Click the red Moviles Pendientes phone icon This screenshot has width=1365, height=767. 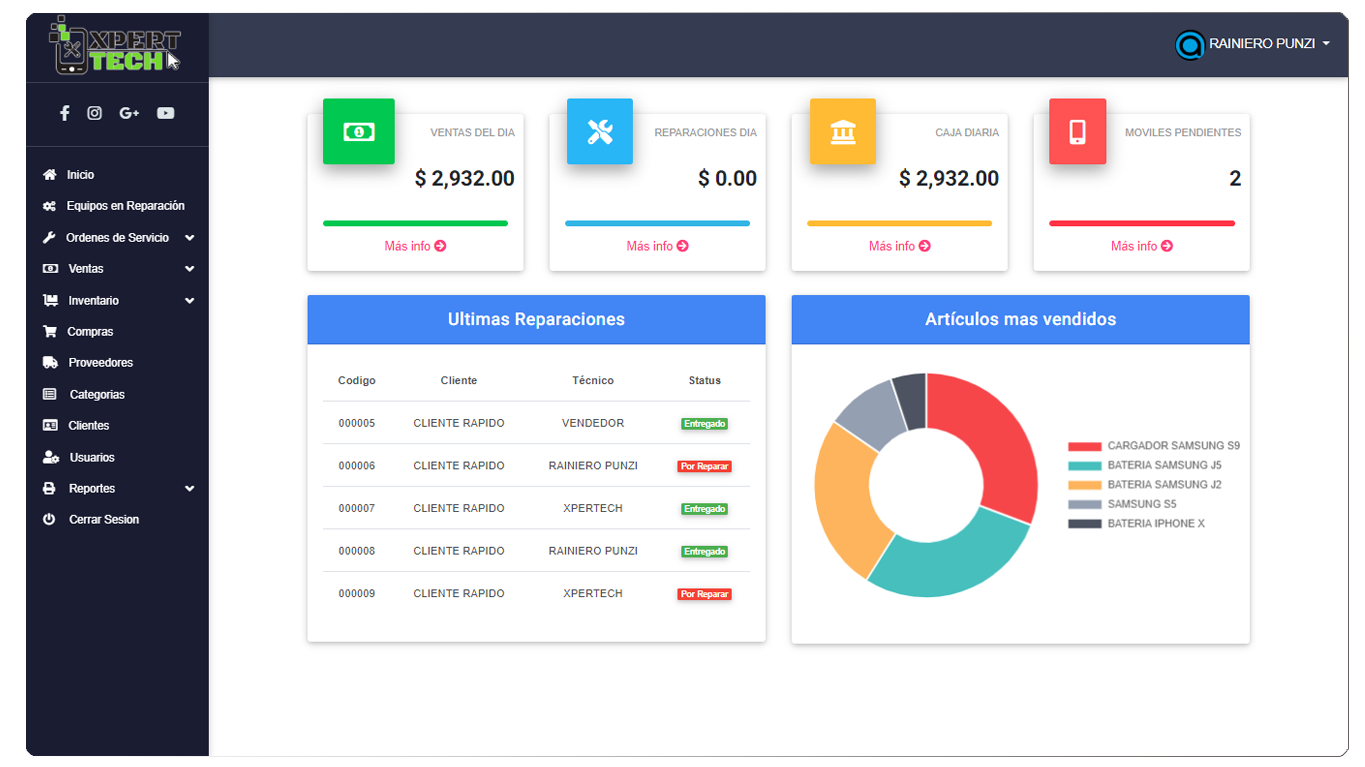tap(1077, 131)
